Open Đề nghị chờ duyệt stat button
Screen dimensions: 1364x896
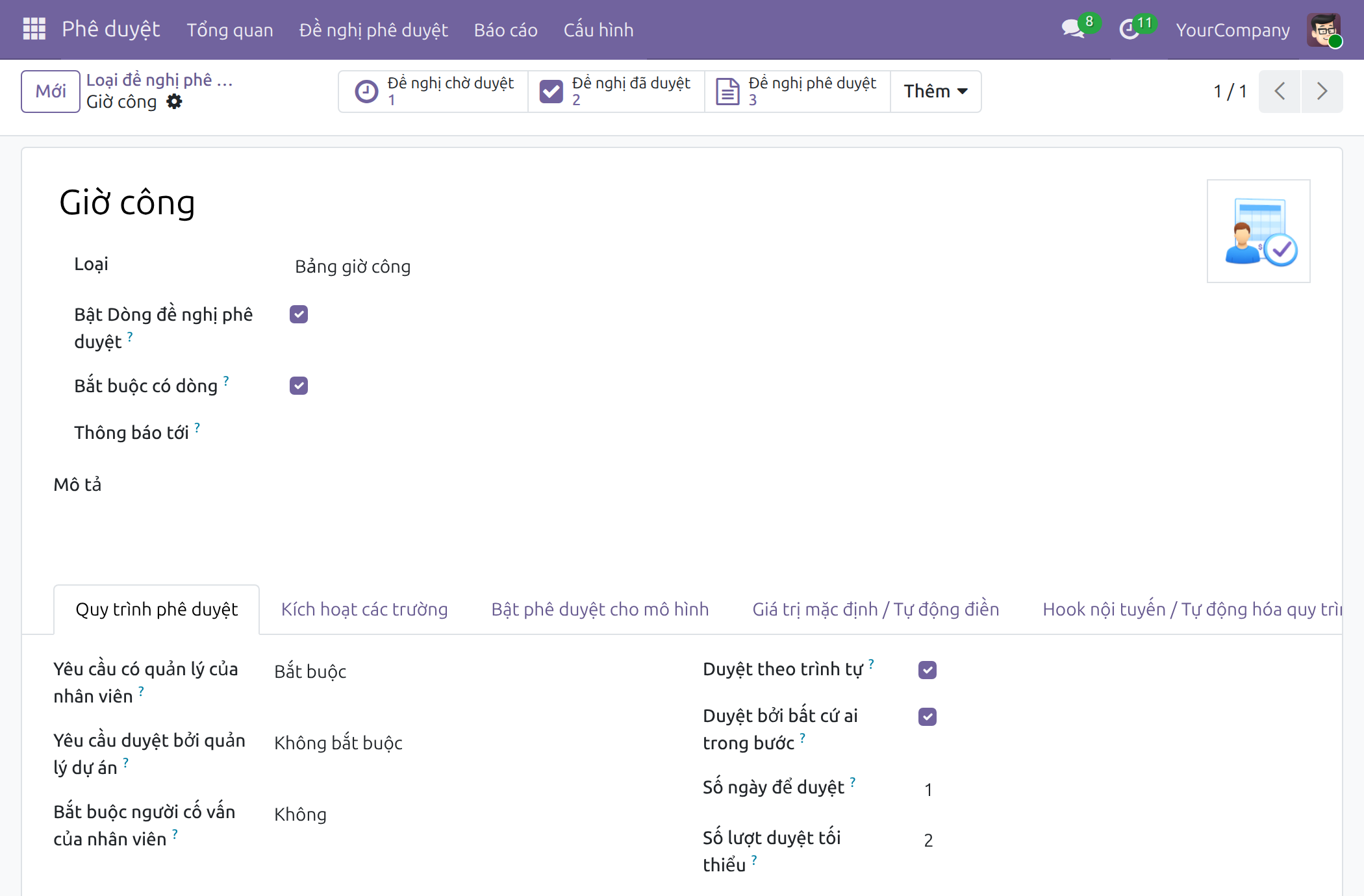click(433, 92)
